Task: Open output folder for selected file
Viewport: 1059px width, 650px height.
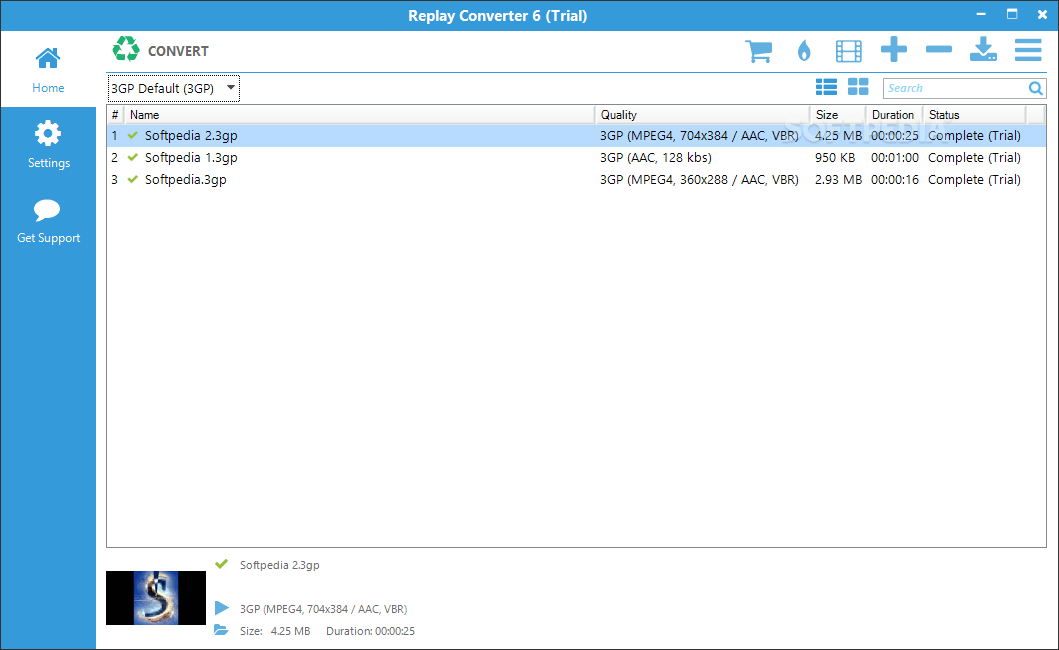Action: coord(221,630)
